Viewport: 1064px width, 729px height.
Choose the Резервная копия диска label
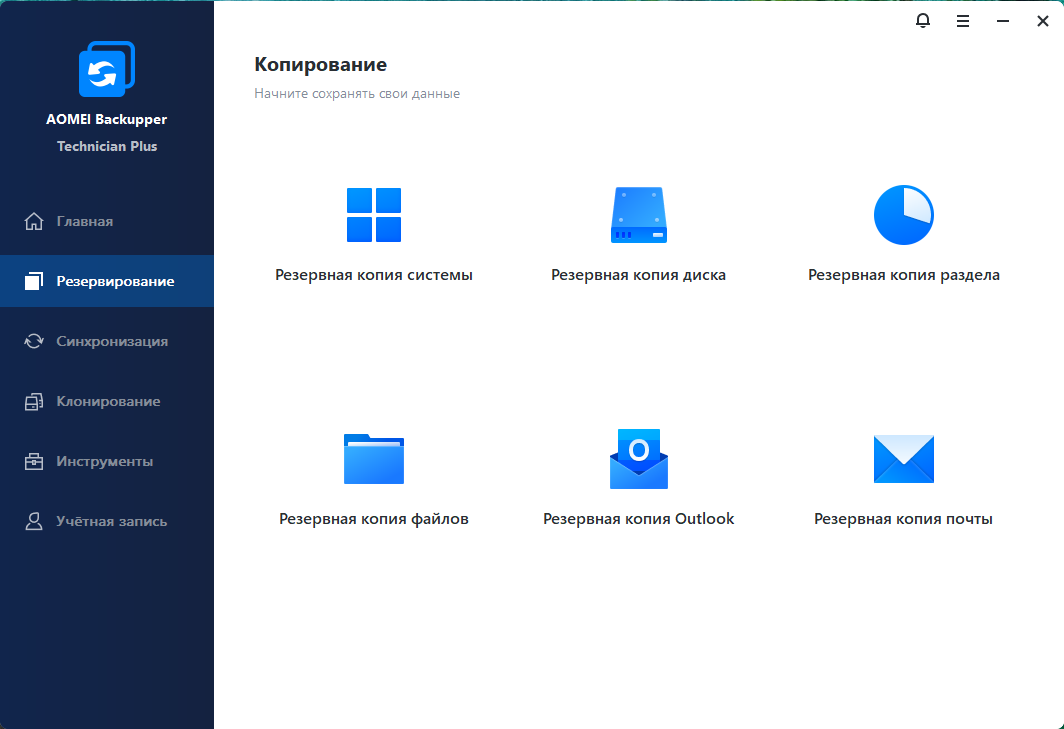638,275
